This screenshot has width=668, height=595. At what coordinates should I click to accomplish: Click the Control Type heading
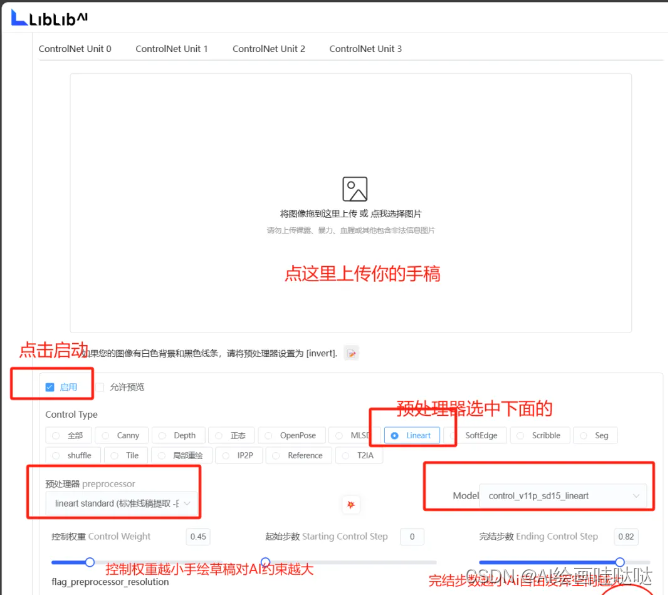click(72, 414)
